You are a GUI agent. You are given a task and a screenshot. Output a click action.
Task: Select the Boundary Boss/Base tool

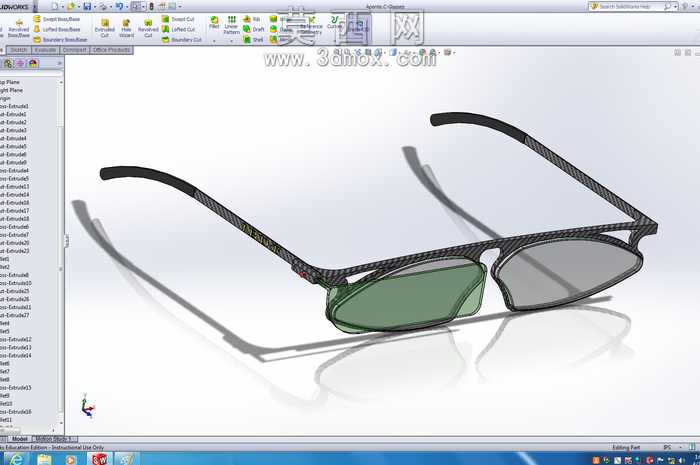click(x=60, y=40)
